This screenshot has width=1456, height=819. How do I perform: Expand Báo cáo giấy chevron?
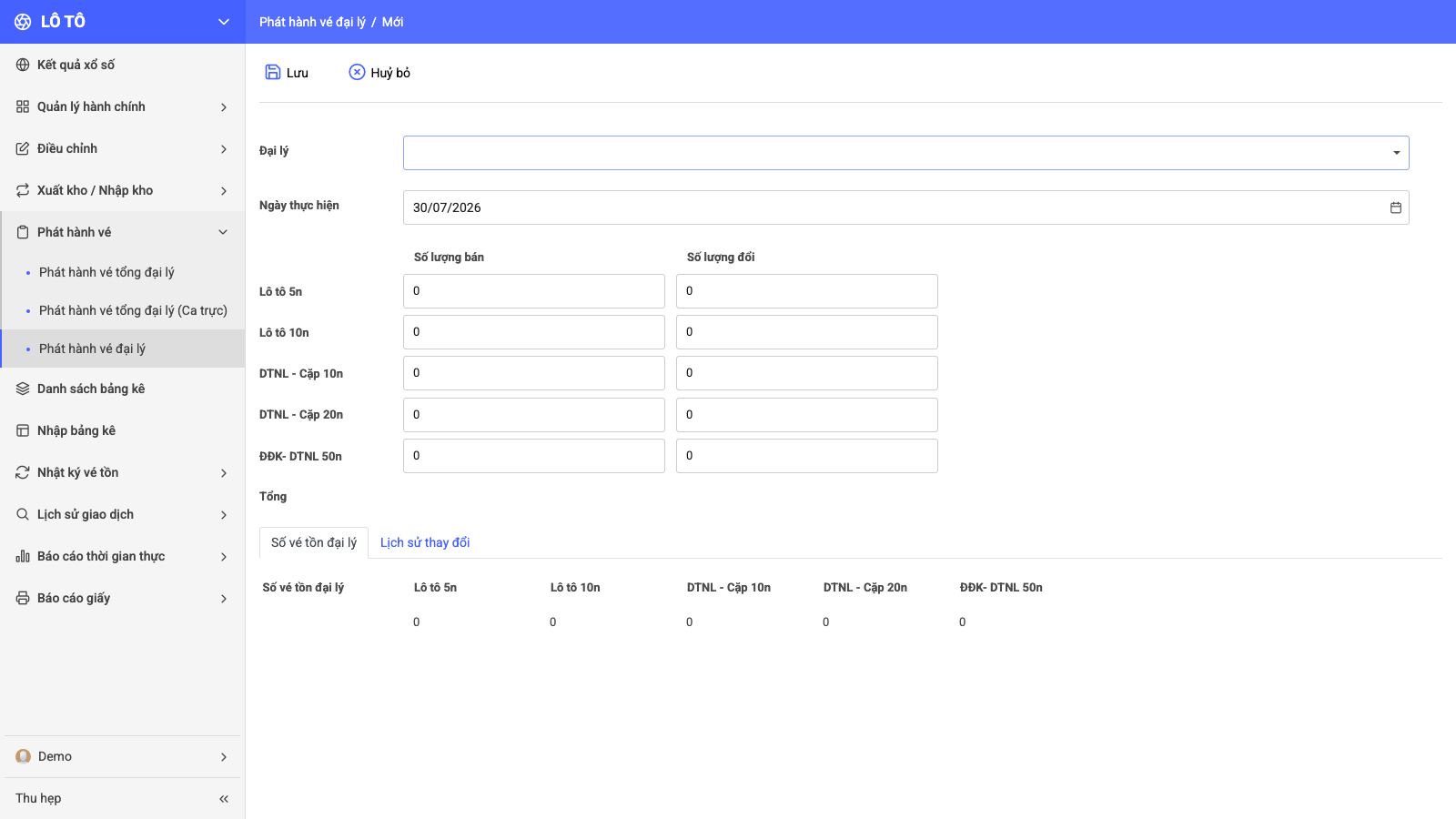tap(224, 599)
